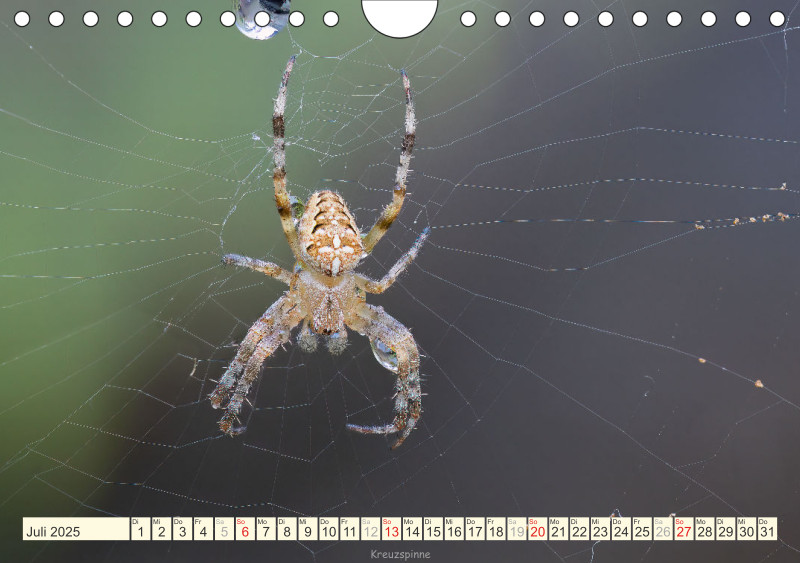
Task: Select day 23 cell
Action: point(601,529)
